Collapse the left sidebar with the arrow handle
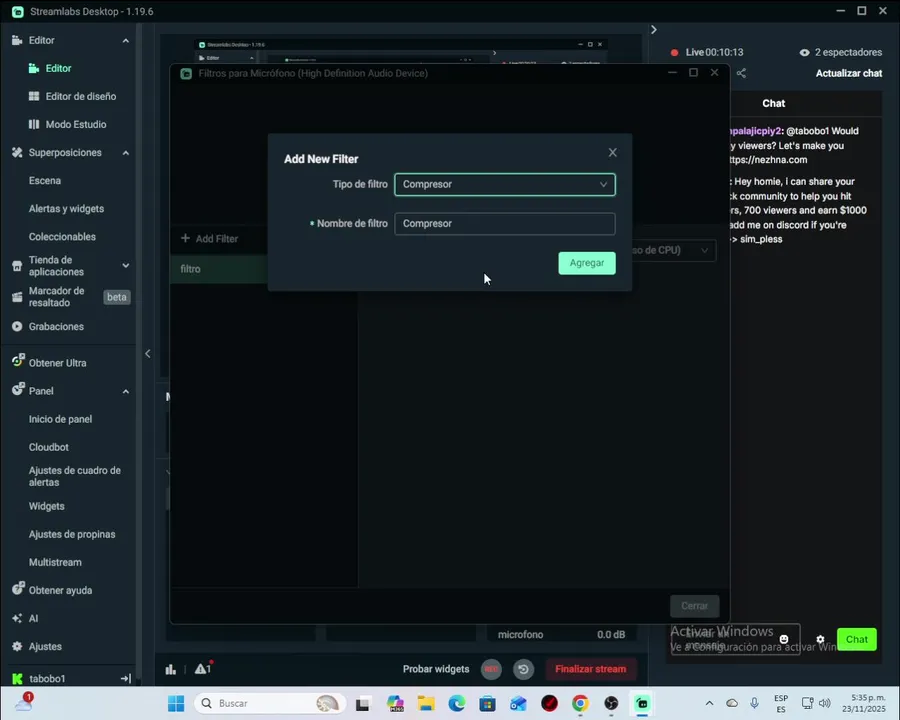 (148, 354)
